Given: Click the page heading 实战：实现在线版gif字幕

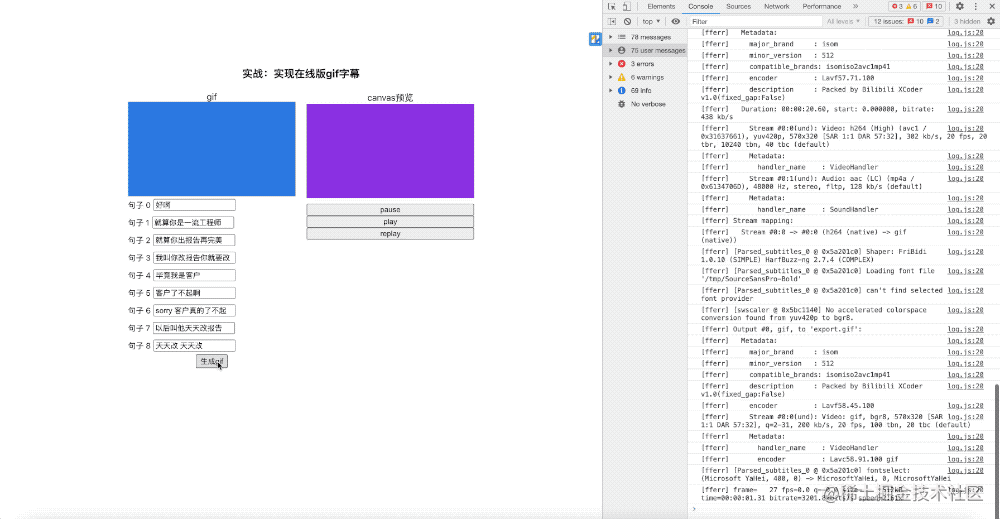Looking at the screenshot, I should 301,73.
